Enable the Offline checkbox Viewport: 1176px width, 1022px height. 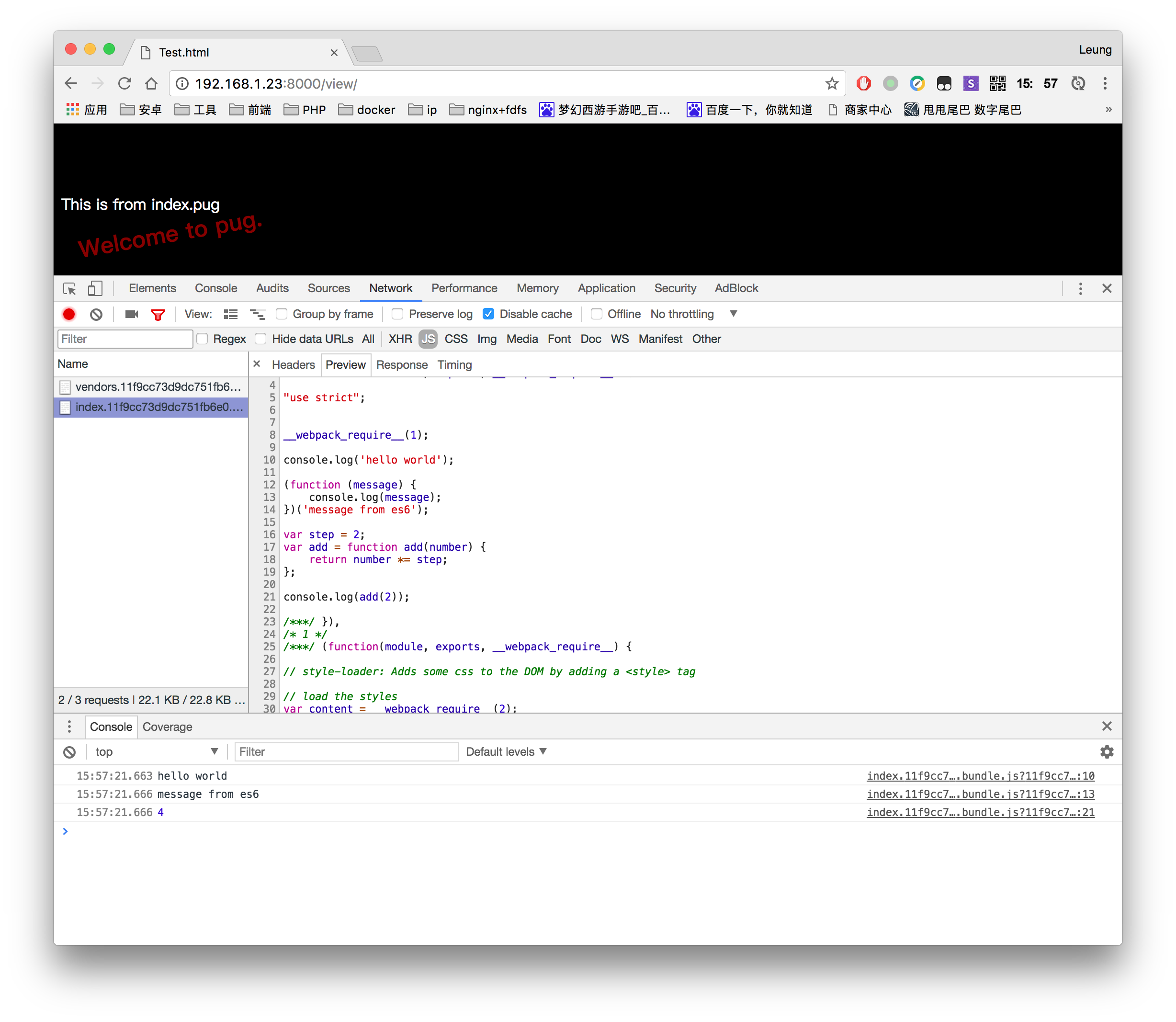(597, 314)
